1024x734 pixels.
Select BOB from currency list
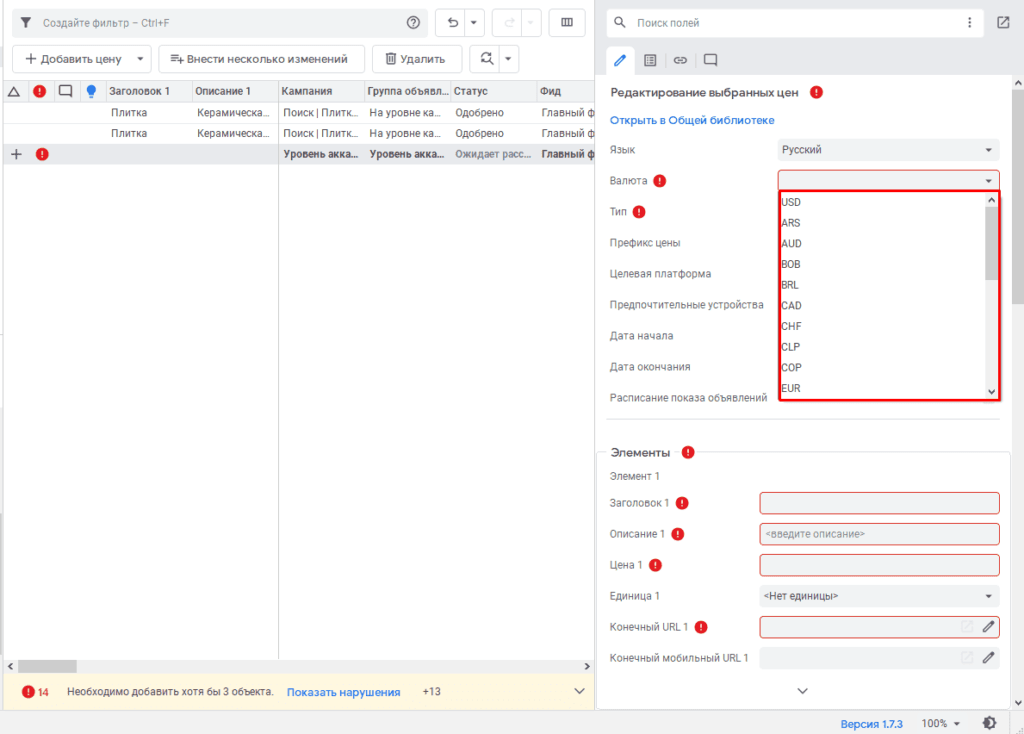pos(883,264)
